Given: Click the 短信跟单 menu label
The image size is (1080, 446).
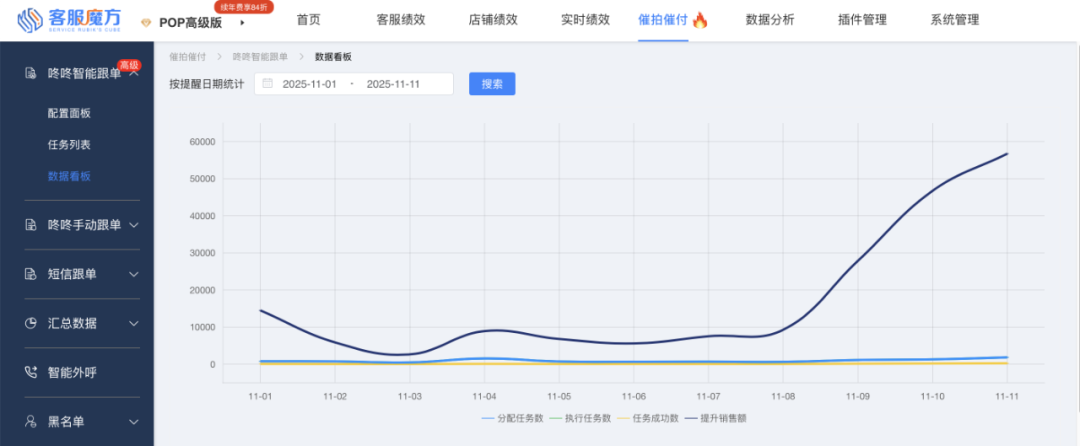Looking at the screenshot, I should pos(72,274).
